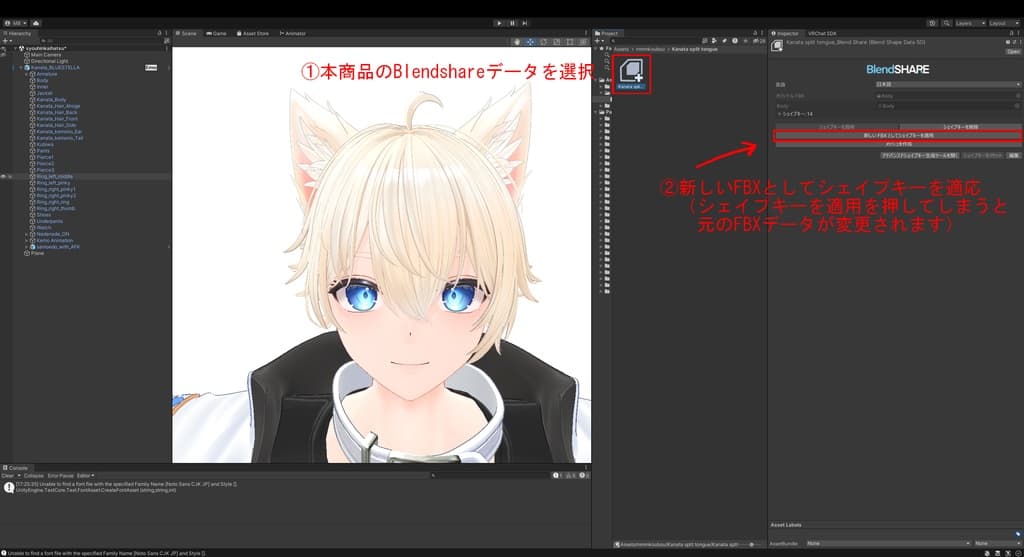The width and height of the screenshot is (1024, 557).
Task: Open the account dropdown in top-left toolbar
Action: pyautogui.click(x=16, y=23)
